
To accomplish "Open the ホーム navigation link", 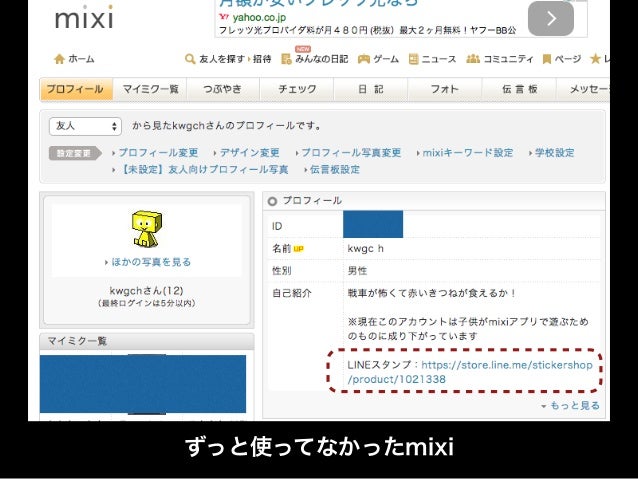I will tap(81, 59).
